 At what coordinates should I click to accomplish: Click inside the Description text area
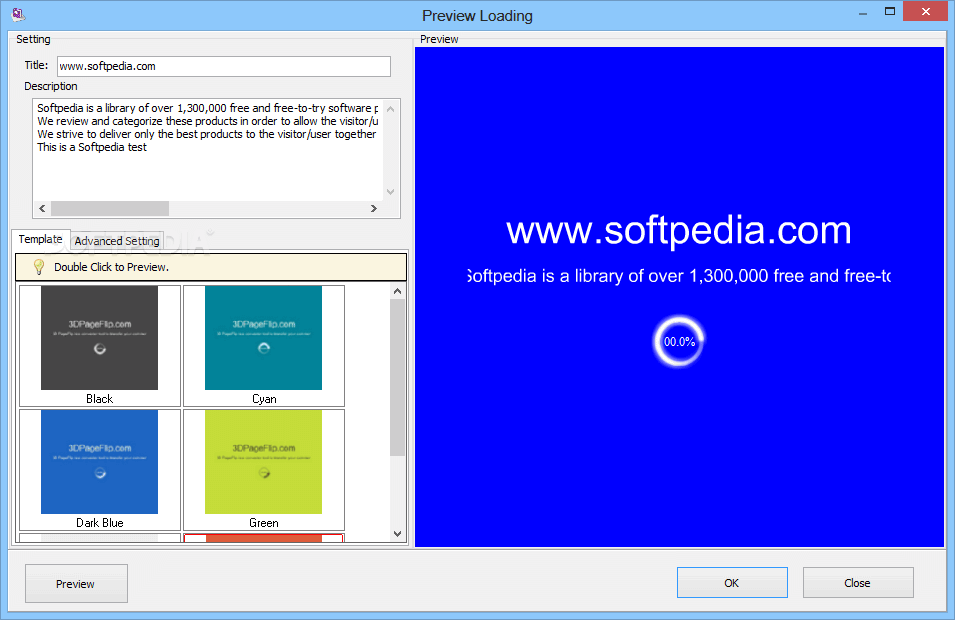(x=208, y=149)
